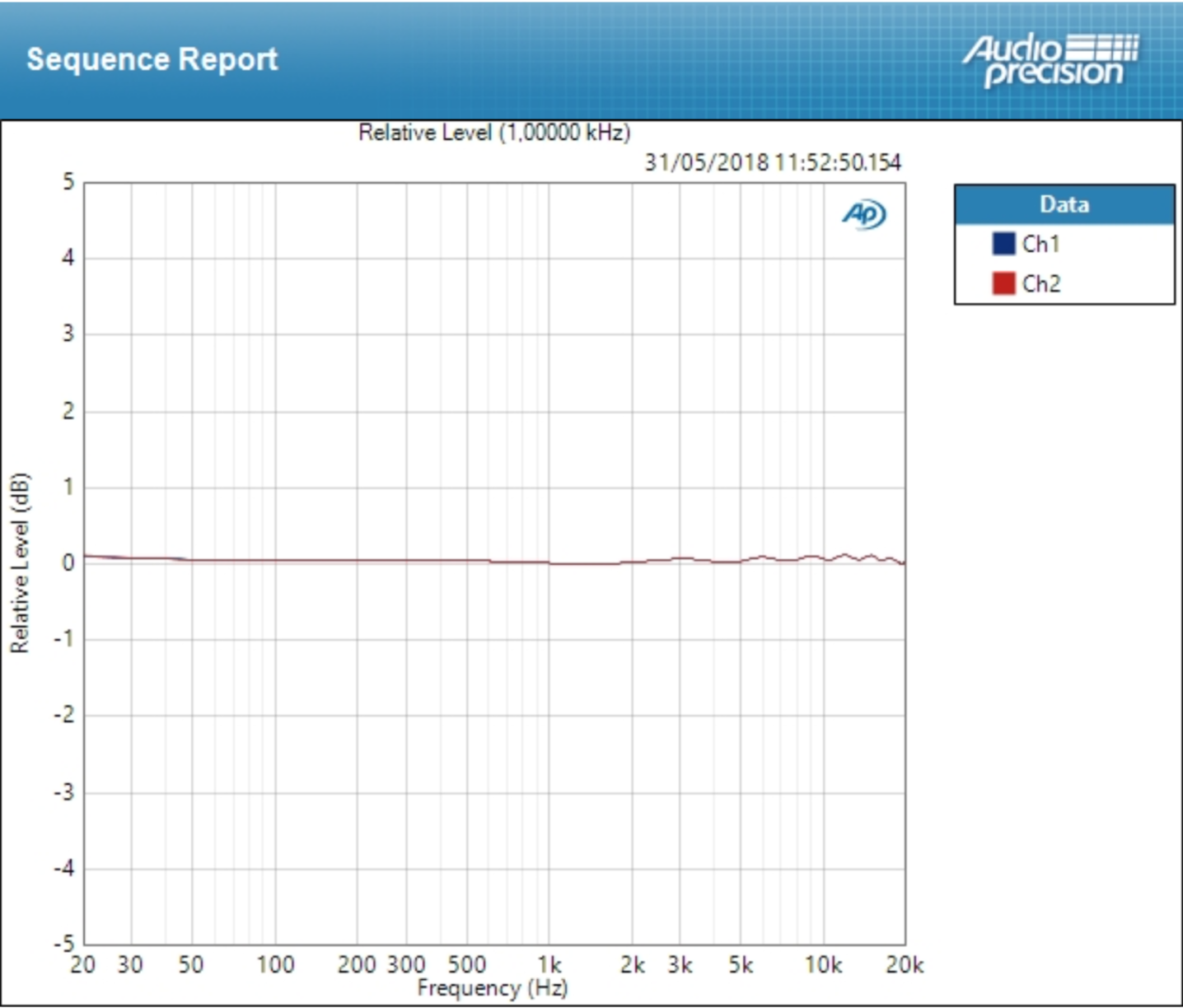
Task: Click the Sequence Report header text
Action: pyautogui.click(x=152, y=58)
